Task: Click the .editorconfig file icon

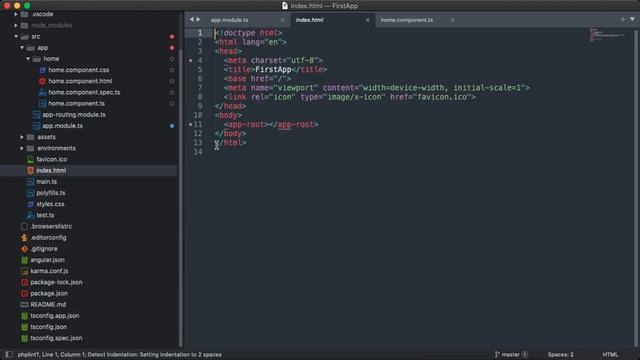Action: [x=24, y=238]
